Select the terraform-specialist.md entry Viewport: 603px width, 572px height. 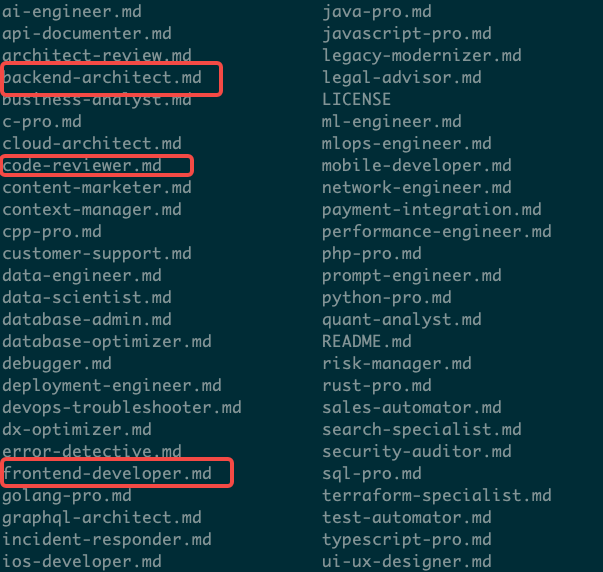[x=437, y=496]
